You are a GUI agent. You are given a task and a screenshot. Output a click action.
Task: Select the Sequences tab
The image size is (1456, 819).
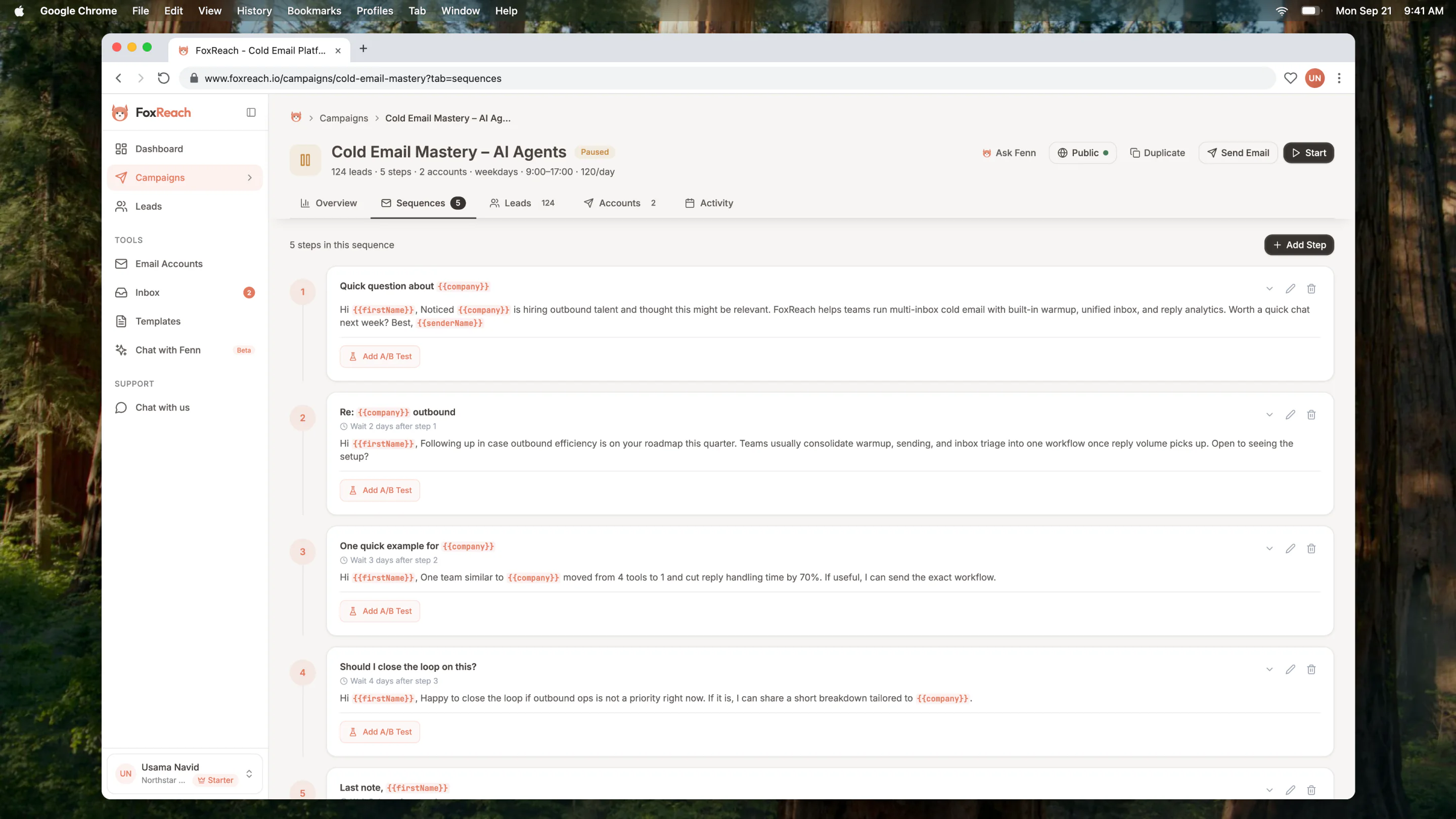coord(423,203)
